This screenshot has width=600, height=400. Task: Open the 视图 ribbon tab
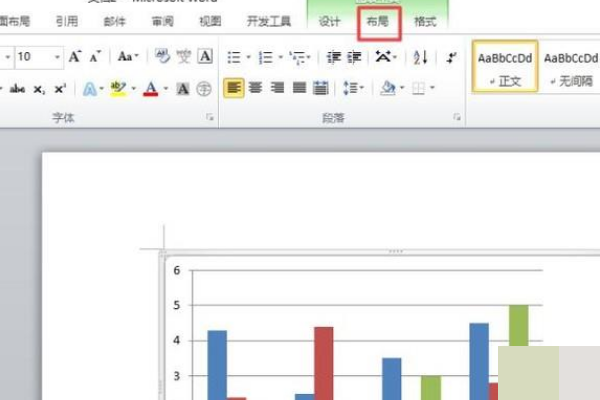(x=210, y=21)
